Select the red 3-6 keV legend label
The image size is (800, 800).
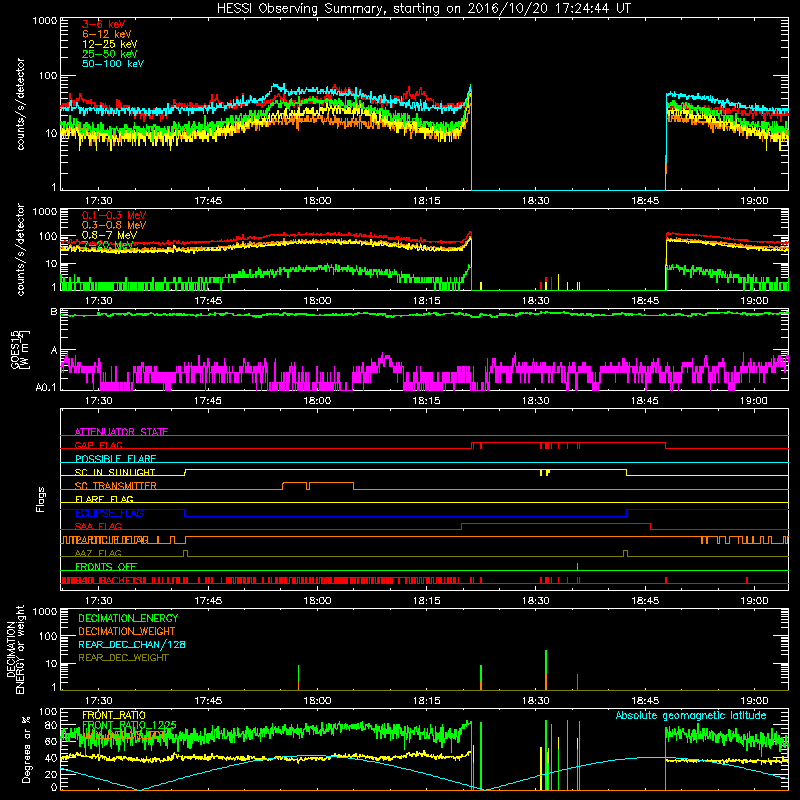[104, 24]
